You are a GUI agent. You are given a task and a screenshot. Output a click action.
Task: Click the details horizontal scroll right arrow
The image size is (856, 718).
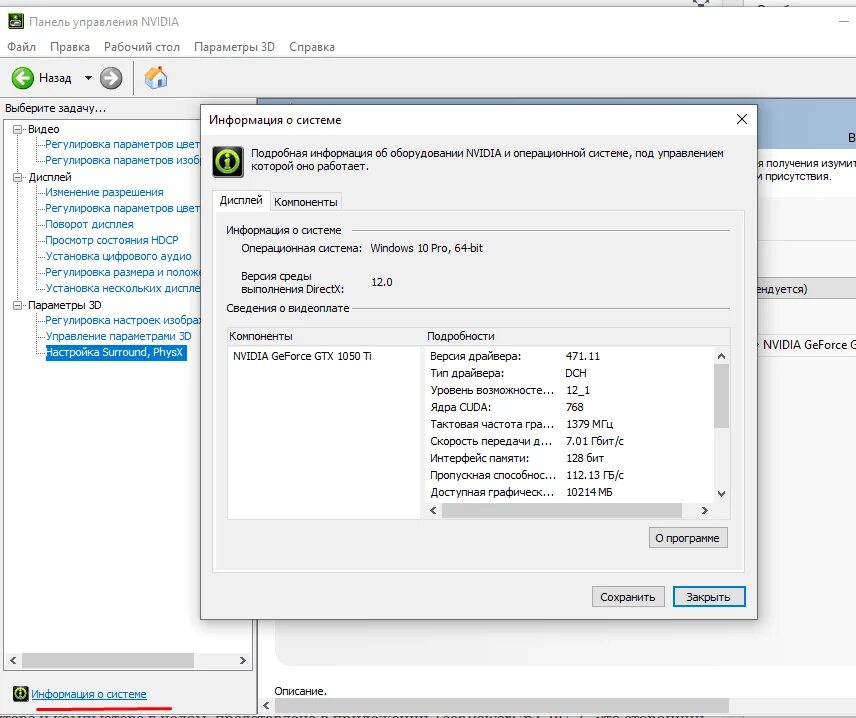[705, 511]
